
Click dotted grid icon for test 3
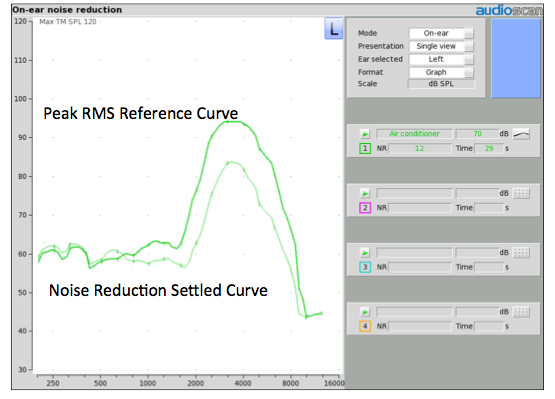click(x=521, y=253)
